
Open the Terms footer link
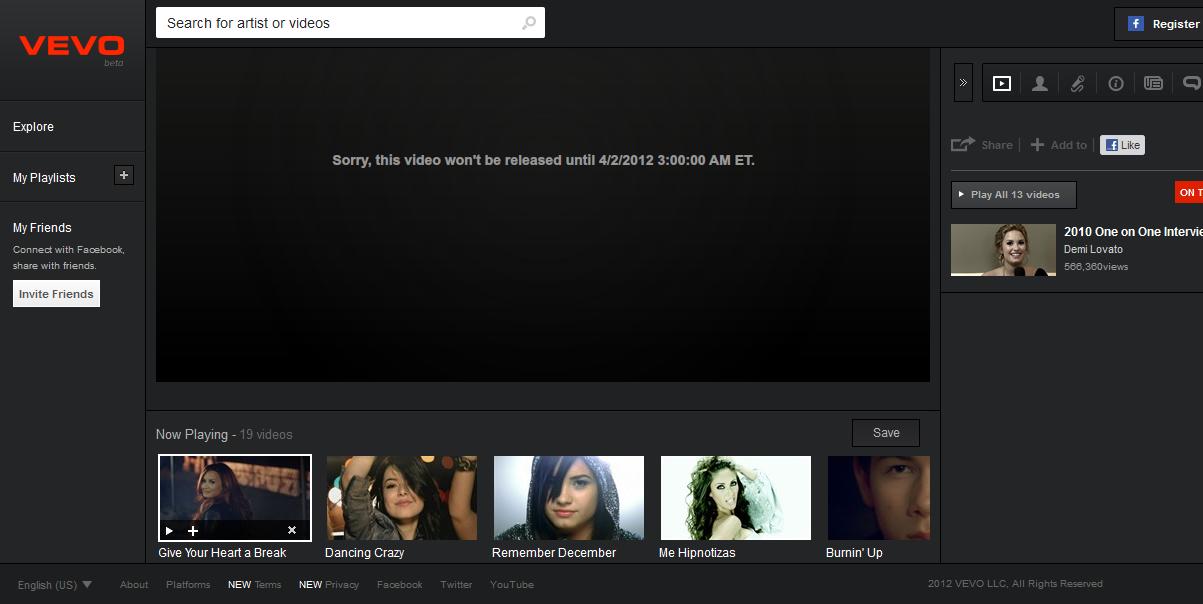(255, 585)
